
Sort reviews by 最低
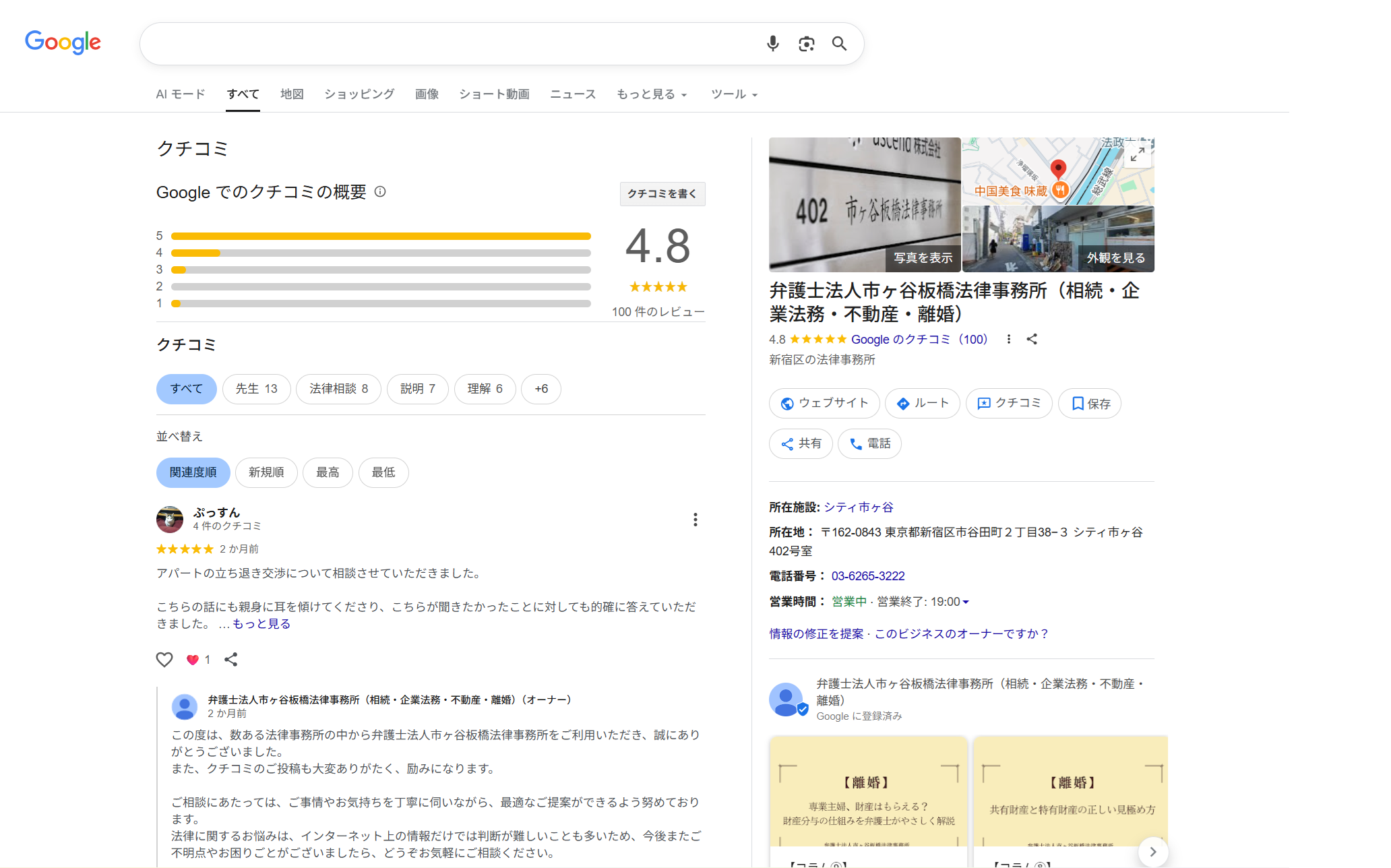pos(383,472)
